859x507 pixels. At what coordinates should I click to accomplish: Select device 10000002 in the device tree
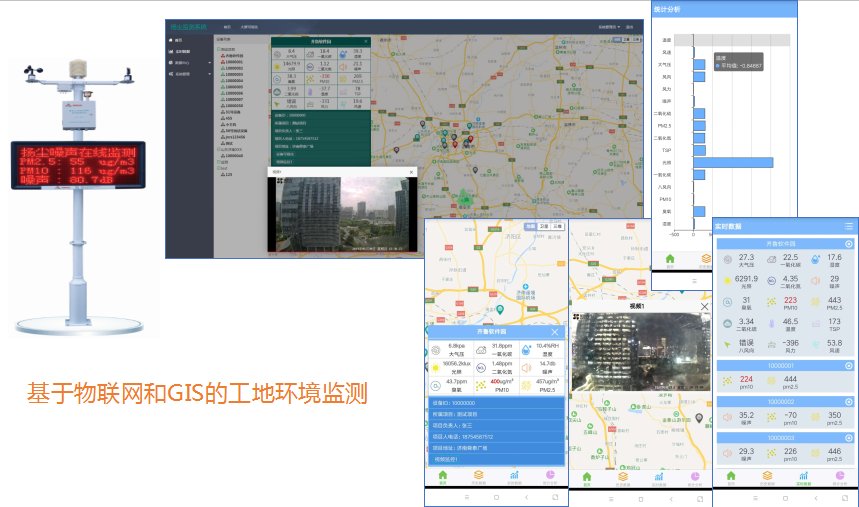232,68
